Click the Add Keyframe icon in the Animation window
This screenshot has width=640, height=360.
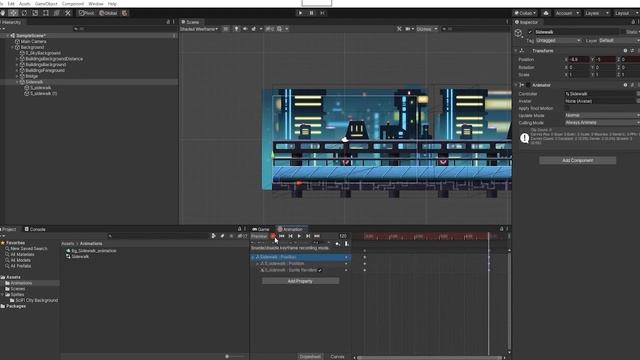point(338,244)
